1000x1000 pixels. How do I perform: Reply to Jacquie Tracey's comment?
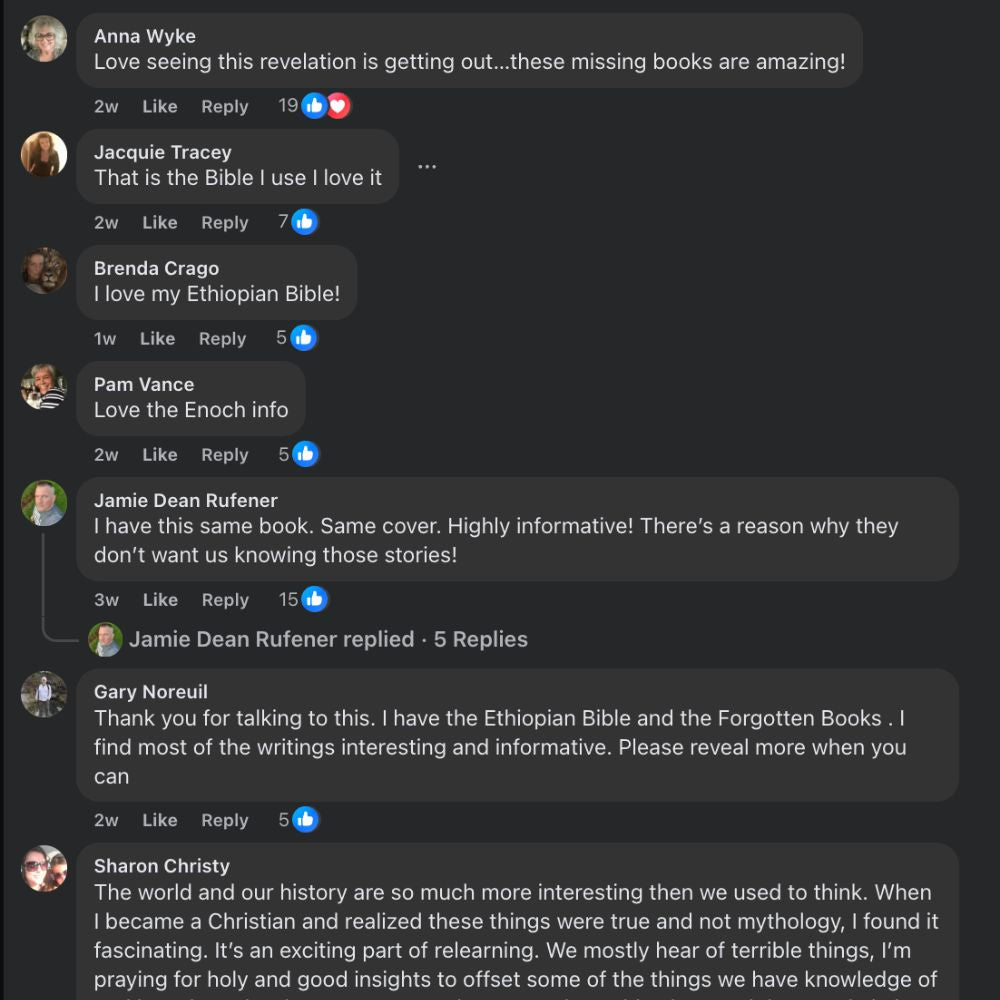pyautogui.click(x=225, y=223)
